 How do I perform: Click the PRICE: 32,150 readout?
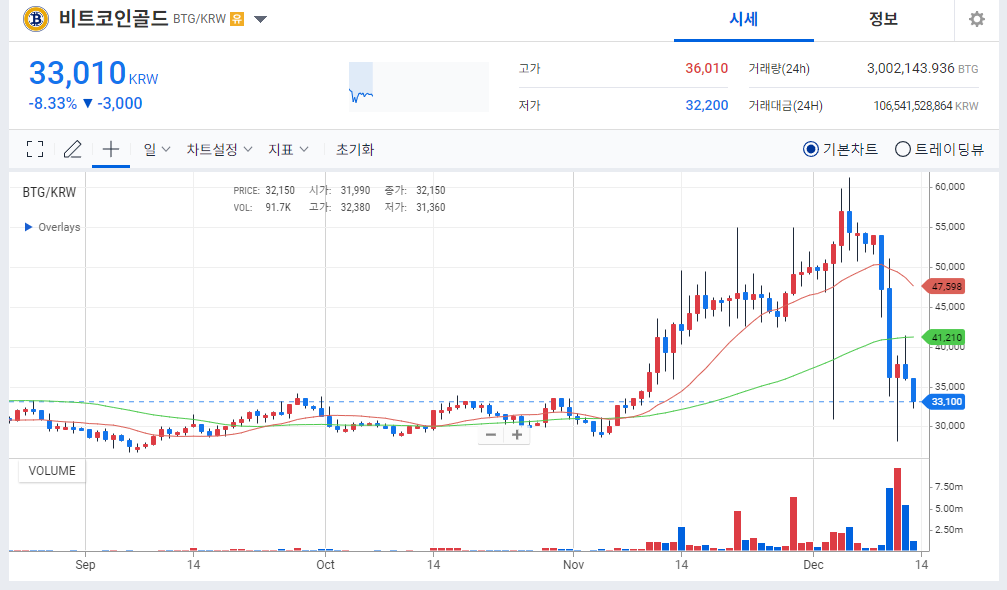pyautogui.click(x=264, y=190)
